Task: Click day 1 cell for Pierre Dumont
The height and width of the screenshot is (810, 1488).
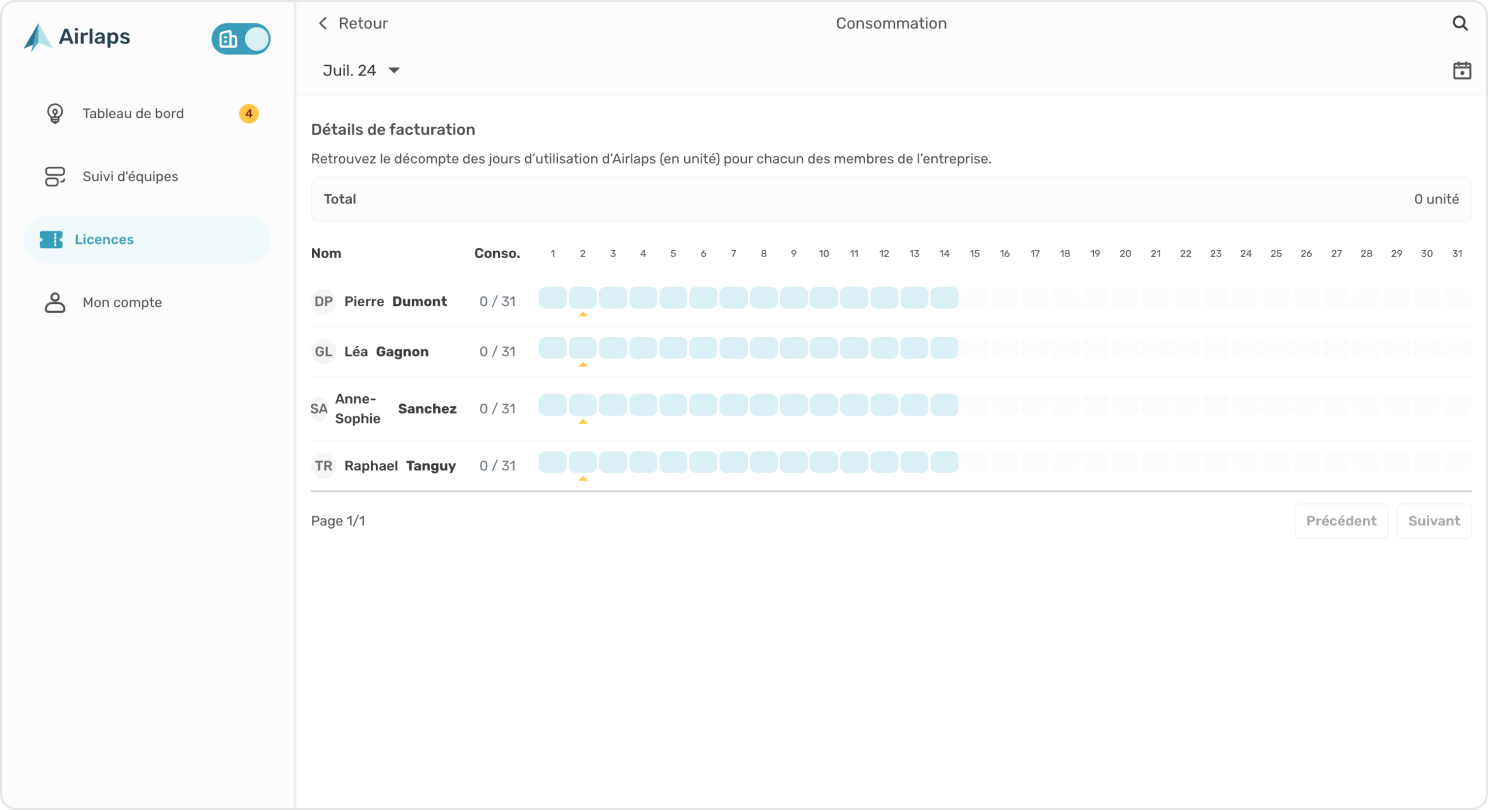Action: [x=553, y=298]
